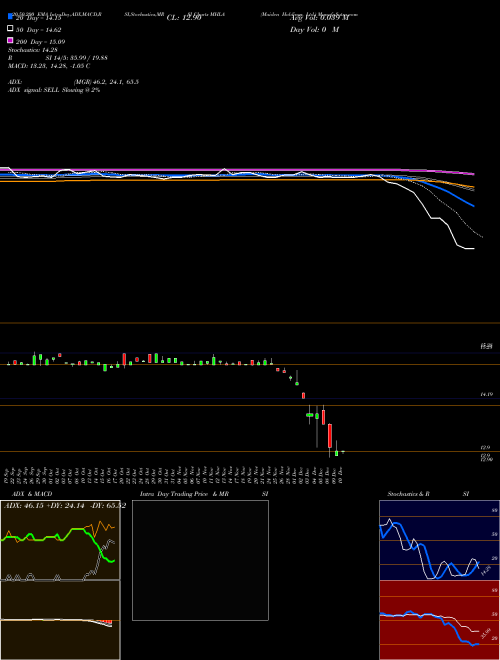Image resolution: width=500 pixels, height=660 pixels.
Task: Click inside the empty Intra Day Trading Price chart
Action: [200, 560]
